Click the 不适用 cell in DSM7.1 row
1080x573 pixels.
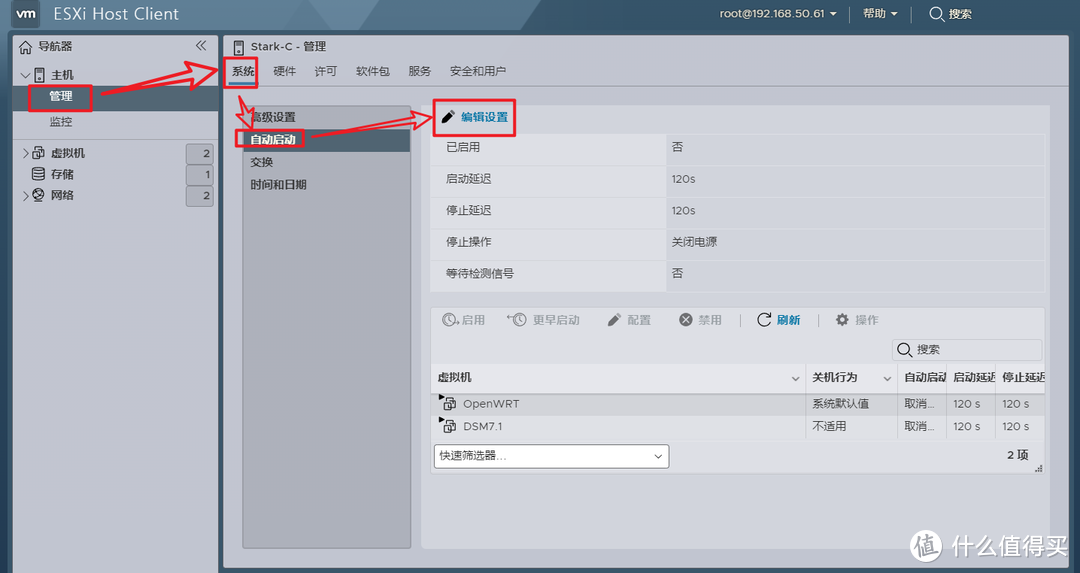point(829,426)
